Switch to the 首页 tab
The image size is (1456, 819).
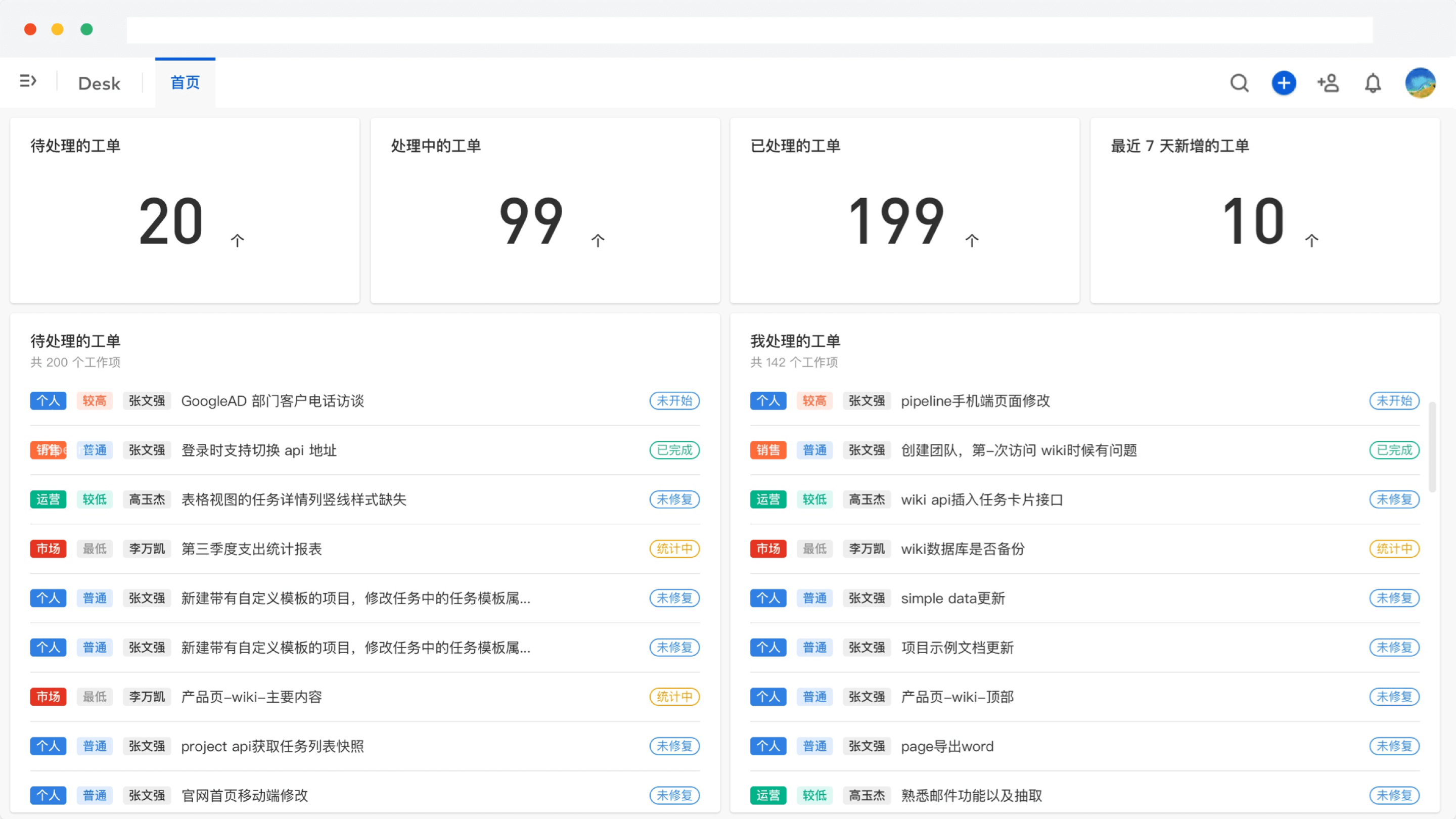(185, 83)
